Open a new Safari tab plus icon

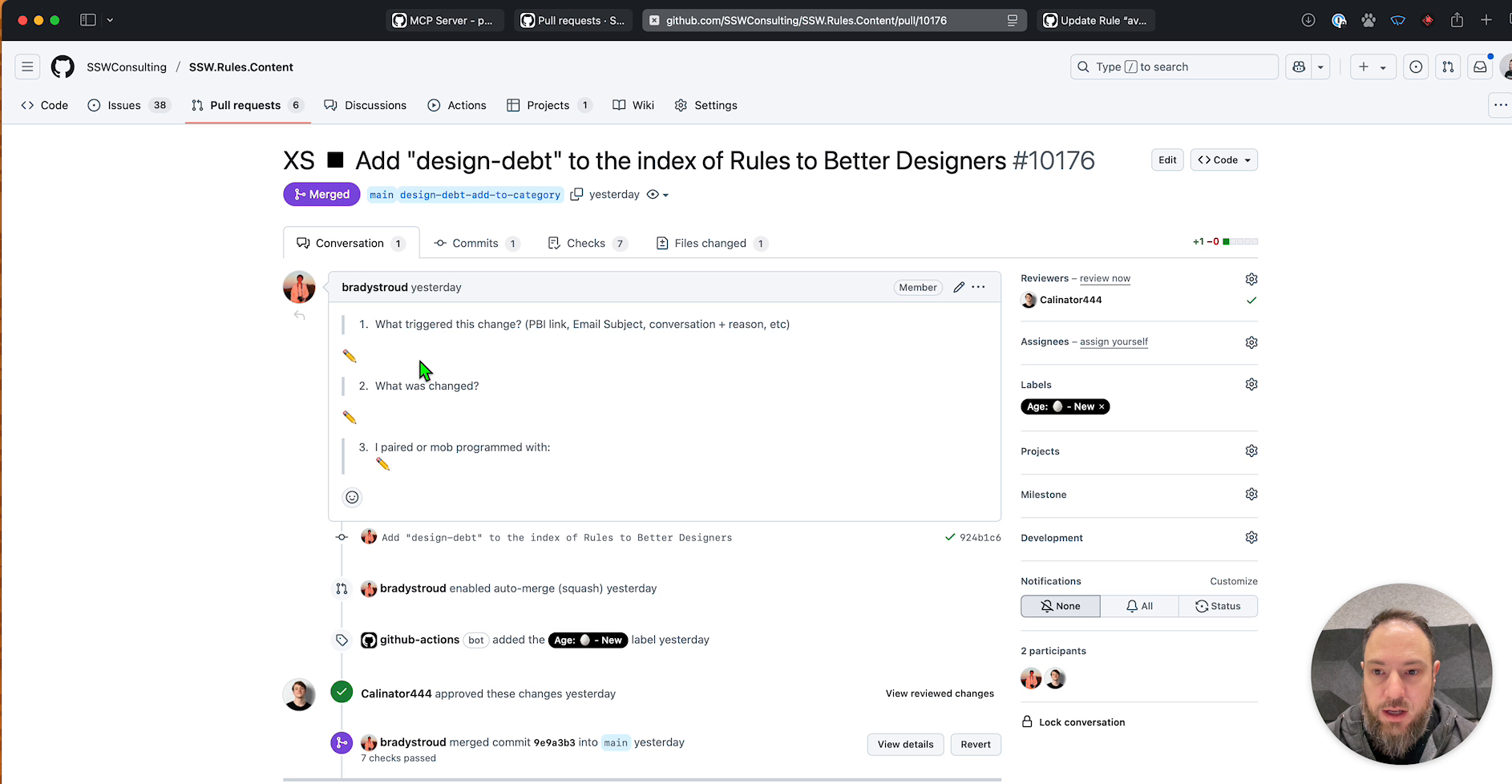[x=1486, y=20]
